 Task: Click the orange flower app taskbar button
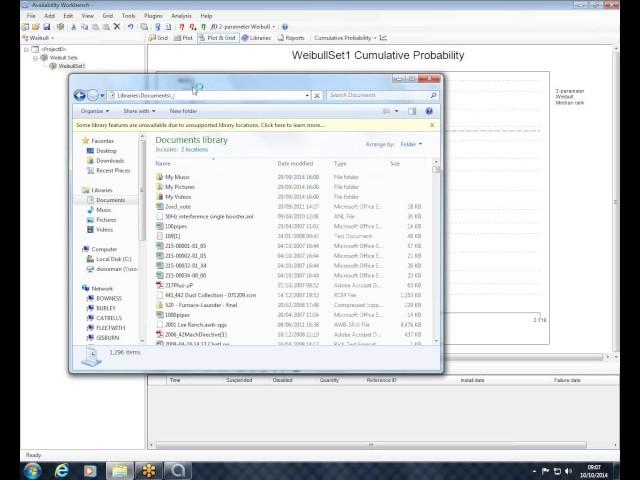[x=149, y=471]
